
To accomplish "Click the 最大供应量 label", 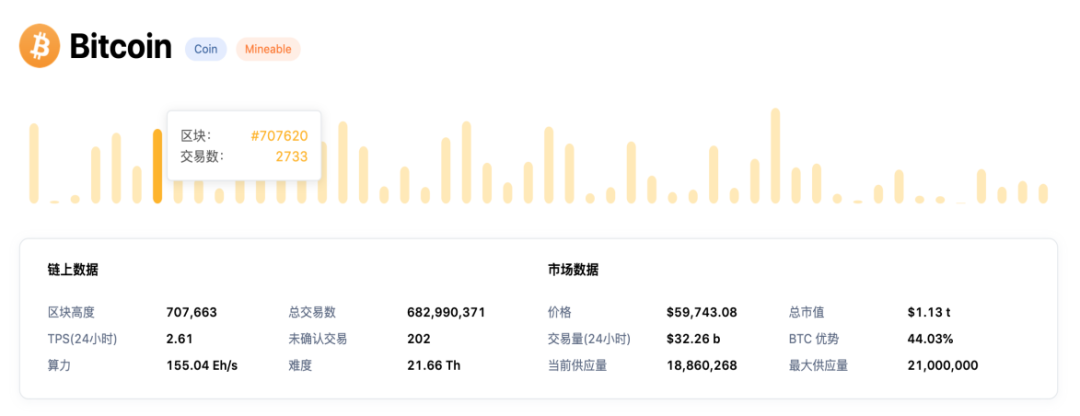I will [818, 366].
